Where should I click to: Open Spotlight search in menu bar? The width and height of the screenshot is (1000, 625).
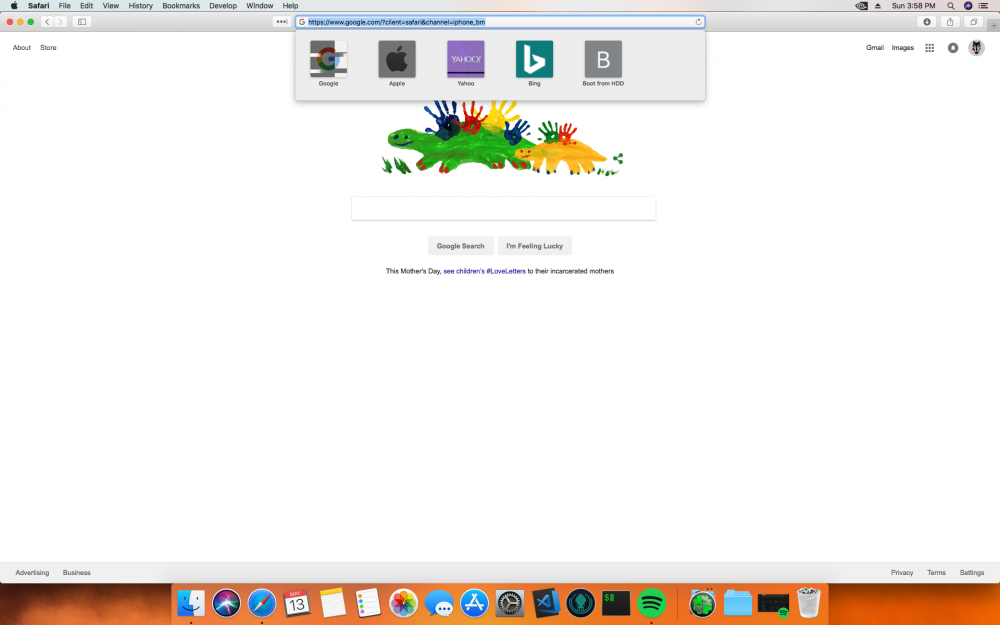click(x=951, y=6)
